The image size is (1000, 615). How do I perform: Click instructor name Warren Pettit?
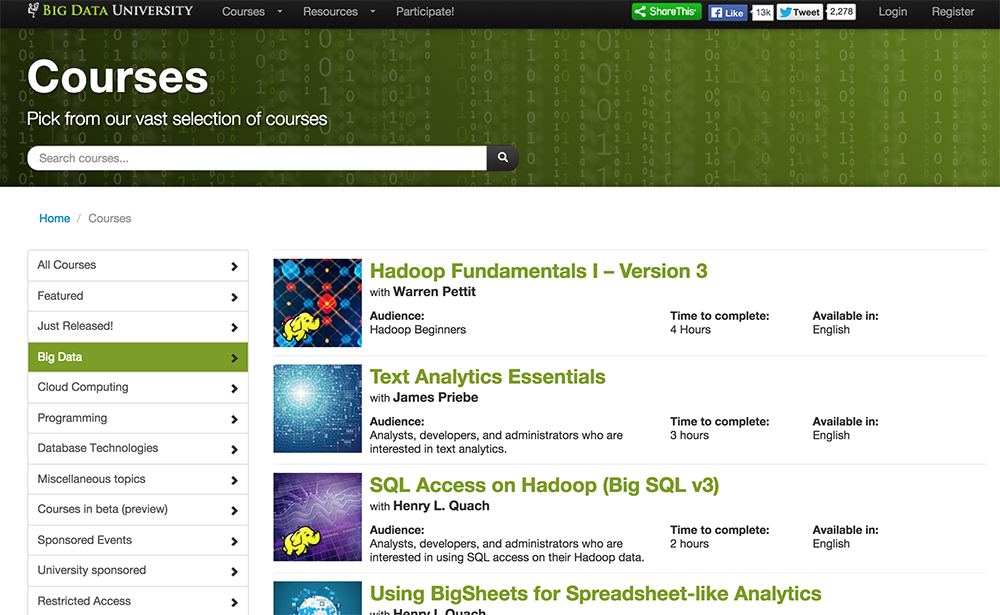coord(434,292)
